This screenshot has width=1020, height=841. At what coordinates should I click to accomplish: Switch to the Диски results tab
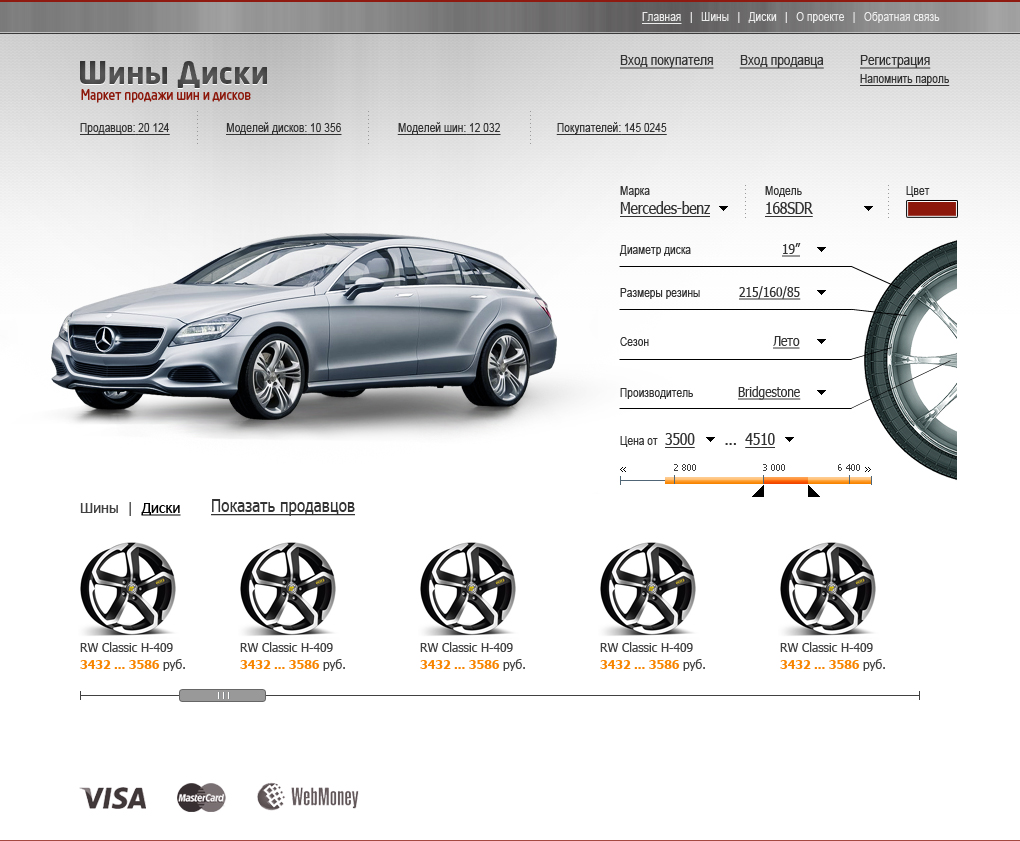pyautogui.click(x=161, y=508)
